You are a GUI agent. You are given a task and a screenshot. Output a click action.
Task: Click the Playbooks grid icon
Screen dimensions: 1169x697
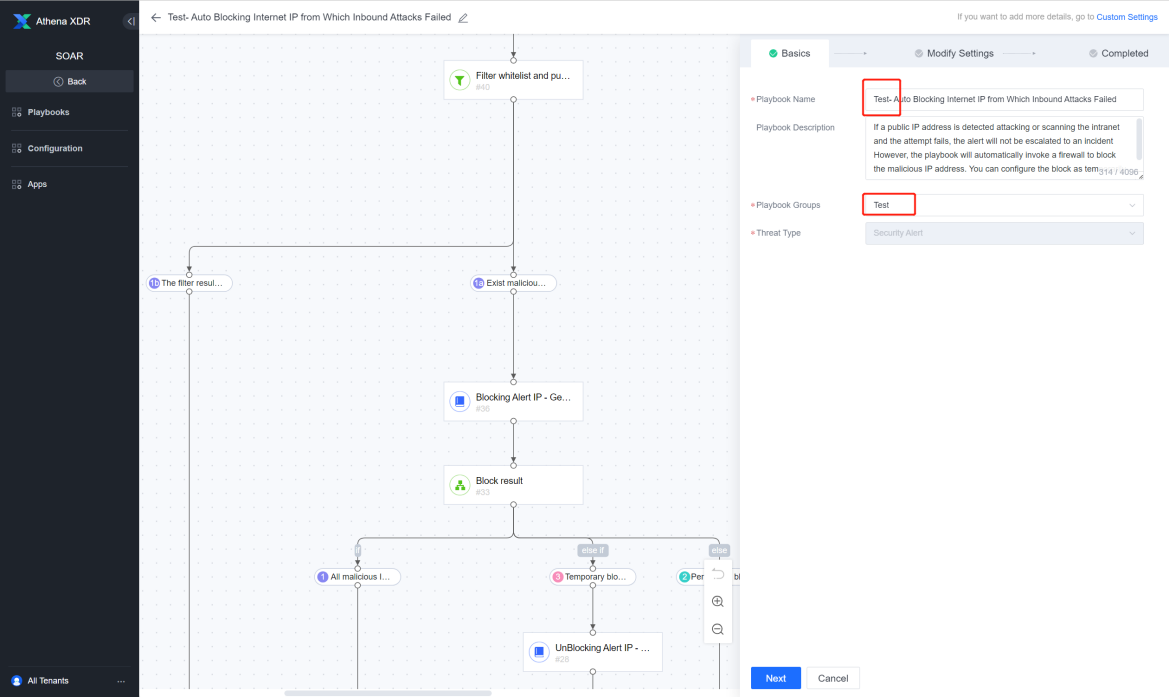16,112
